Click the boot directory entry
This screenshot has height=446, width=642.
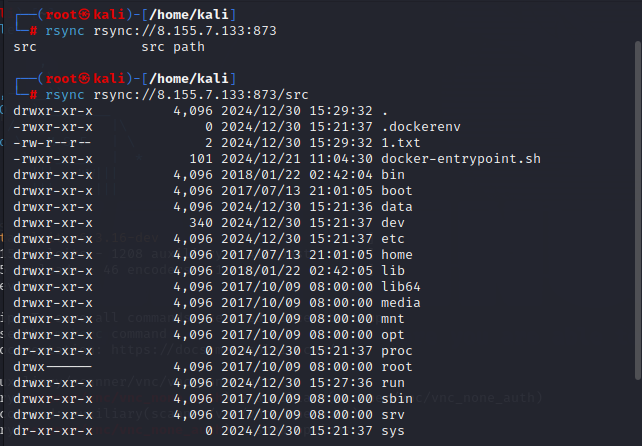pos(397,191)
